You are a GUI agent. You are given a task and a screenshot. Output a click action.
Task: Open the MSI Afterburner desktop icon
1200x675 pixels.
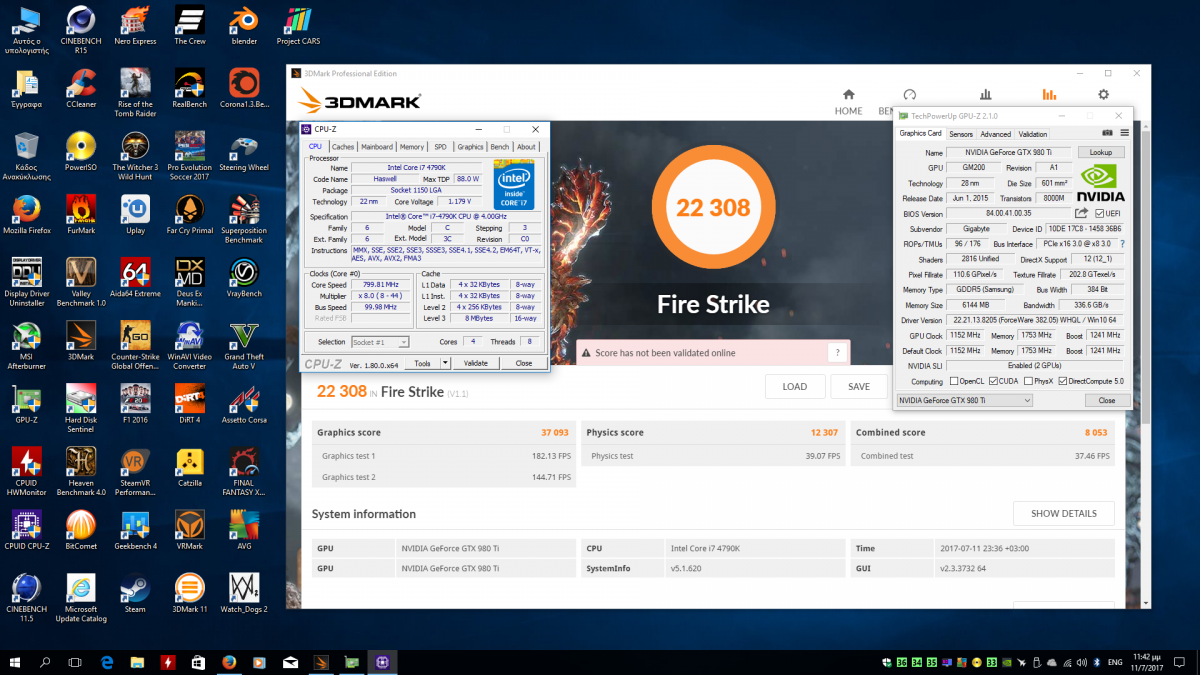pyautogui.click(x=27, y=346)
